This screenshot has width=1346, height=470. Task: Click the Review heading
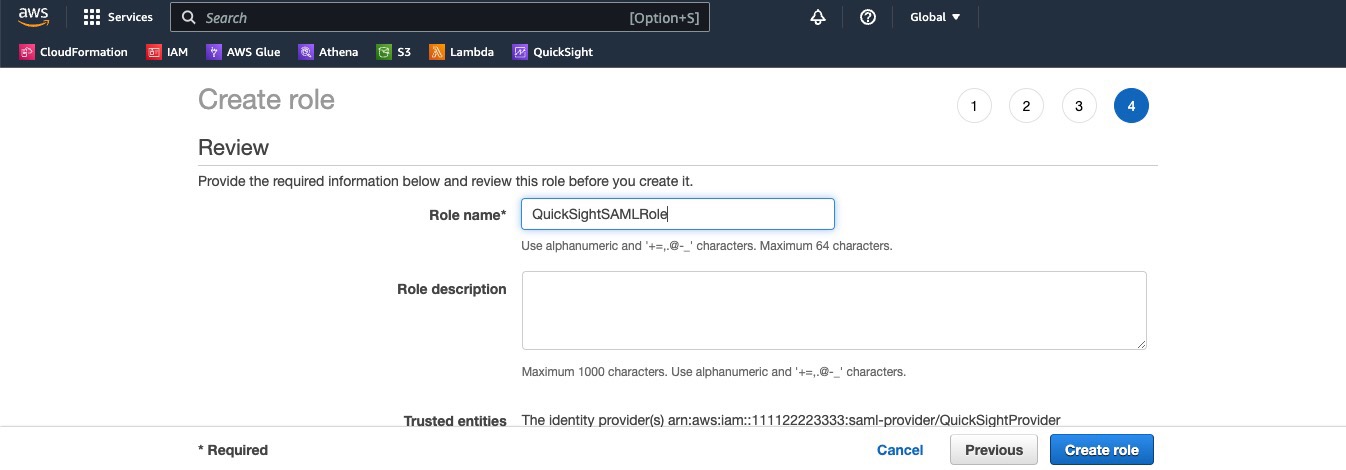233,148
